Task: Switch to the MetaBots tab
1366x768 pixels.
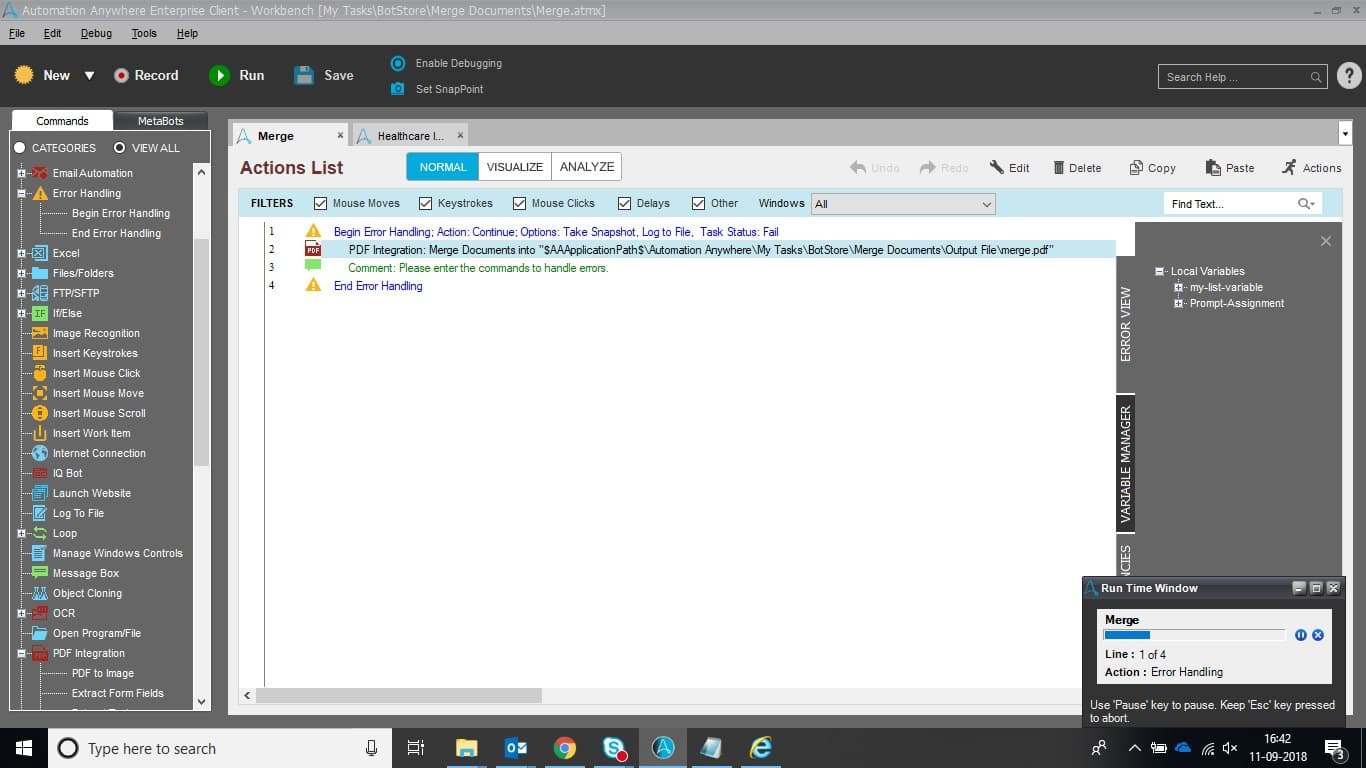Action: 160,121
